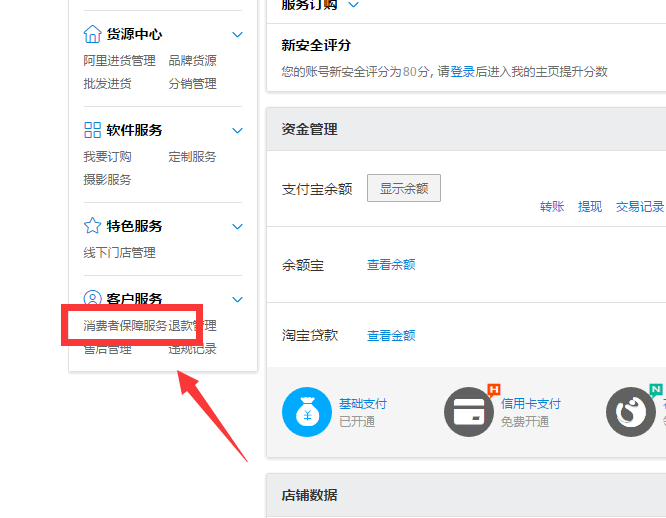
Task: Click the 服务订购 heading text
Action: pyautogui.click(x=309, y=5)
